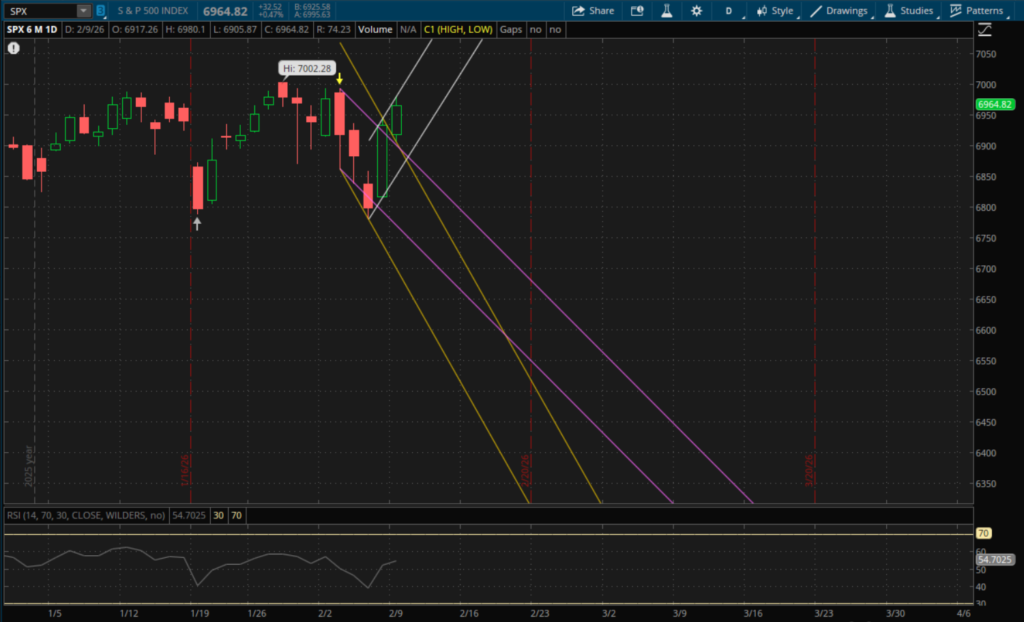The image size is (1024, 622).
Task: Open the Drawings menu
Action: (842, 11)
